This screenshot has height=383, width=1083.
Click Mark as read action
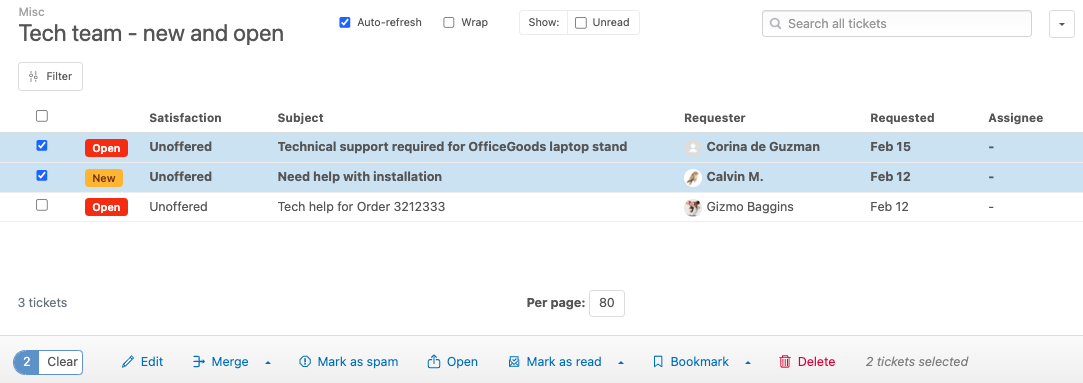point(555,362)
